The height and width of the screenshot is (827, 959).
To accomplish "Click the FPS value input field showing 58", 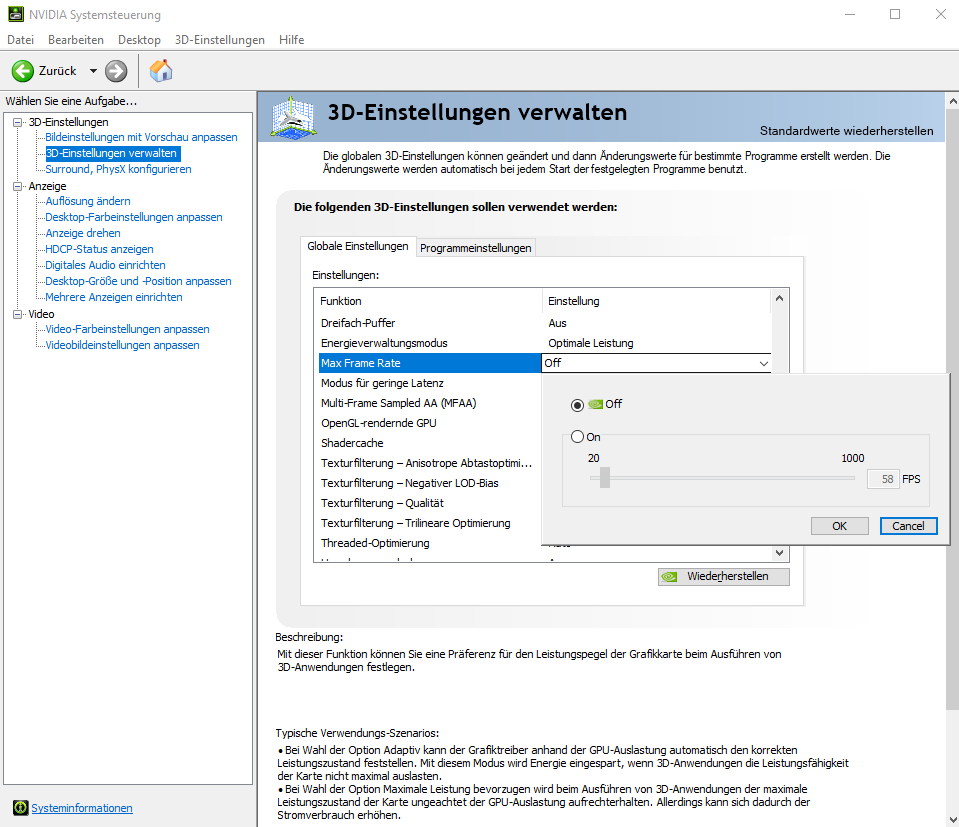I will coord(883,479).
